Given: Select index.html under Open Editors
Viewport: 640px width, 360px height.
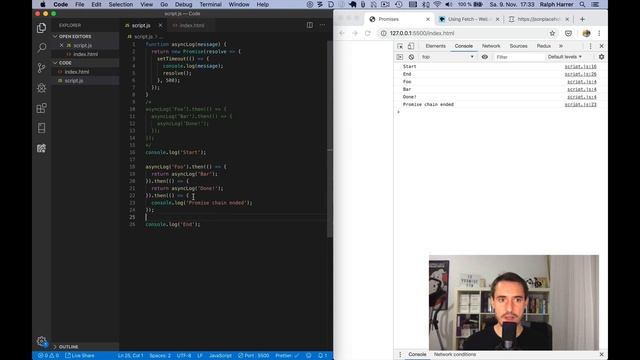Looking at the screenshot, I should click(85, 54).
